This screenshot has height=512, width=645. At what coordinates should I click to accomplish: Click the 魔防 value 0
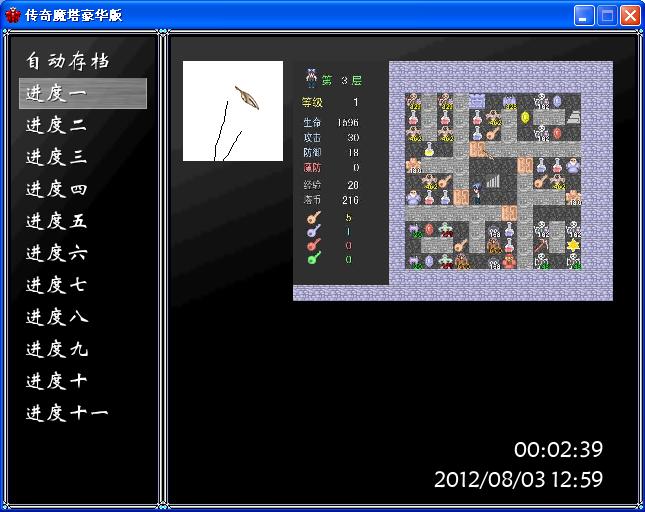[356, 167]
